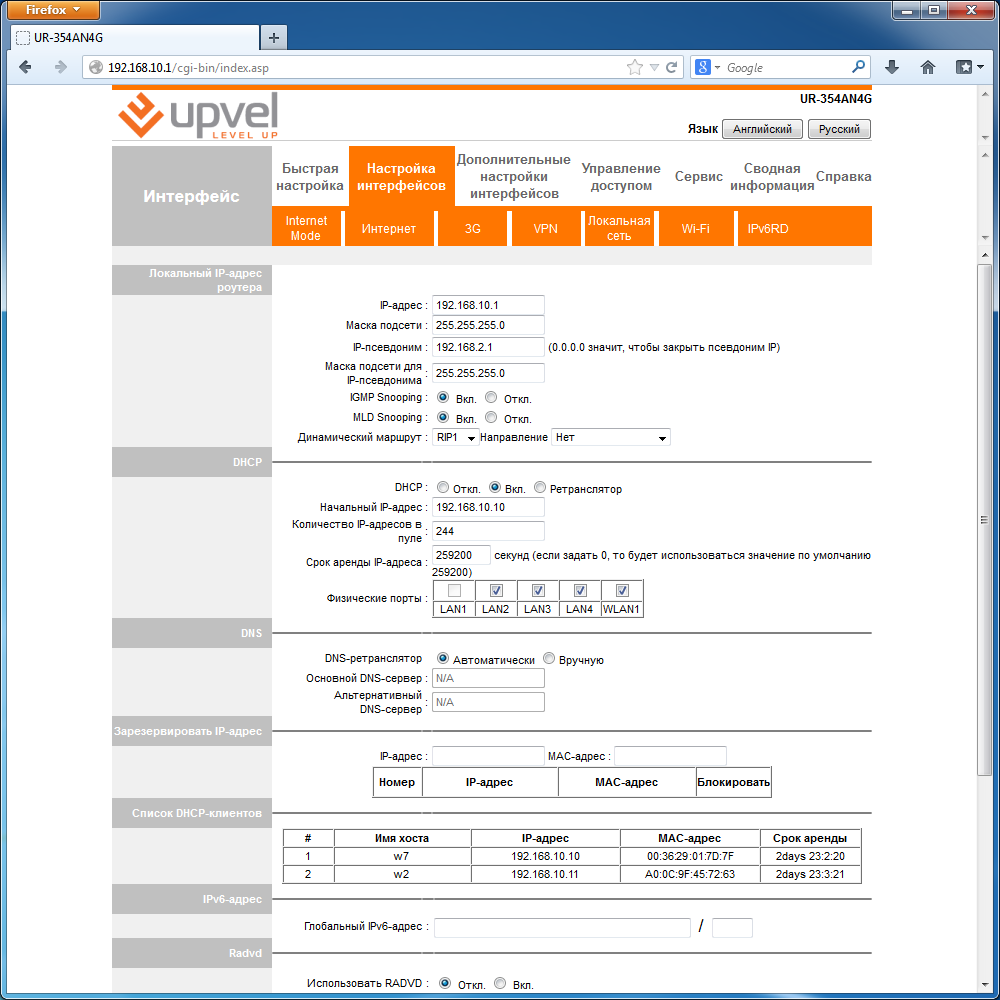Select the 3G sub-tab
The height and width of the screenshot is (1000, 1000).
pyautogui.click(x=473, y=228)
